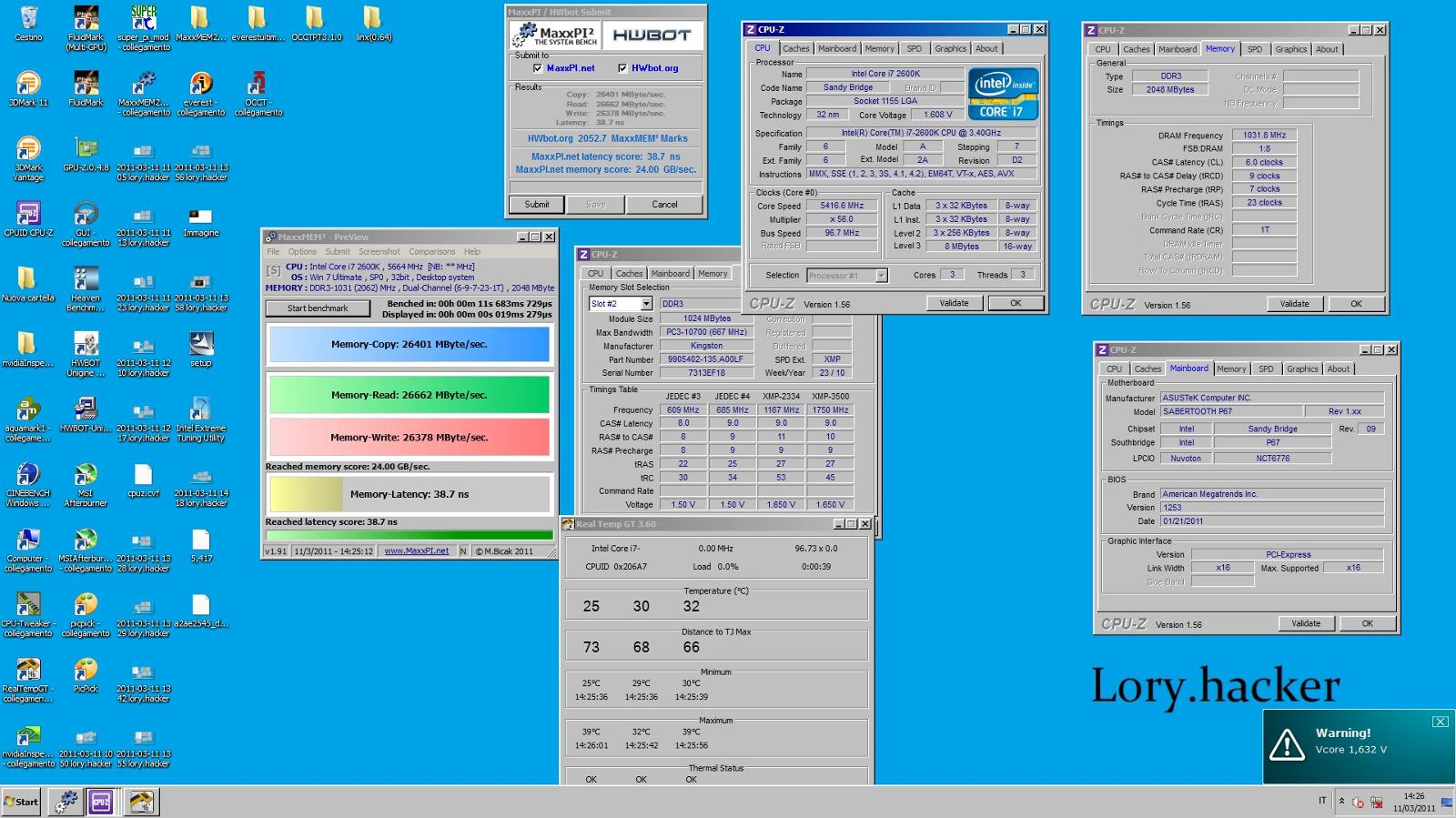This screenshot has height=818, width=1456.
Task: Open Heaven Benchmark desktop icon
Action: (86, 288)
